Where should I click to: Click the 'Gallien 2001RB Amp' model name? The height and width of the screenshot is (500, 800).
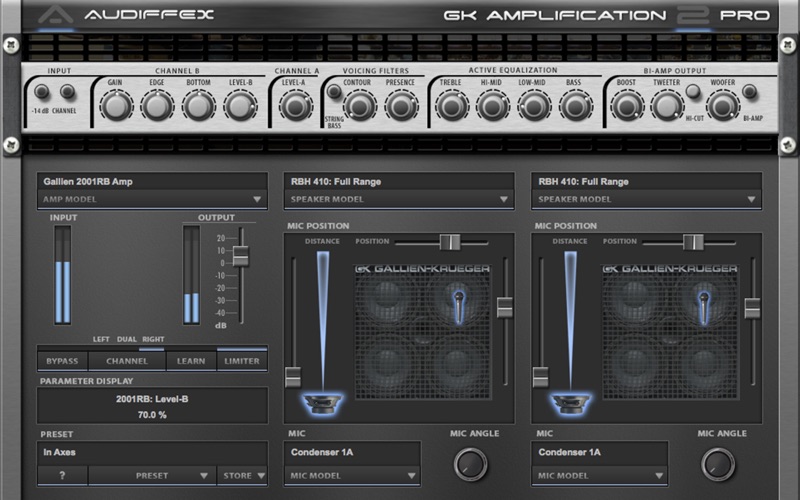click(x=88, y=182)
